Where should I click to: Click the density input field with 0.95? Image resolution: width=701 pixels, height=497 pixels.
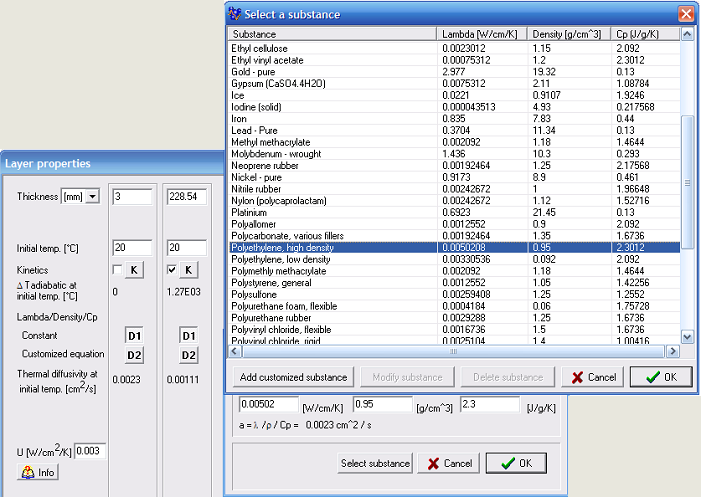coord(383,404)
